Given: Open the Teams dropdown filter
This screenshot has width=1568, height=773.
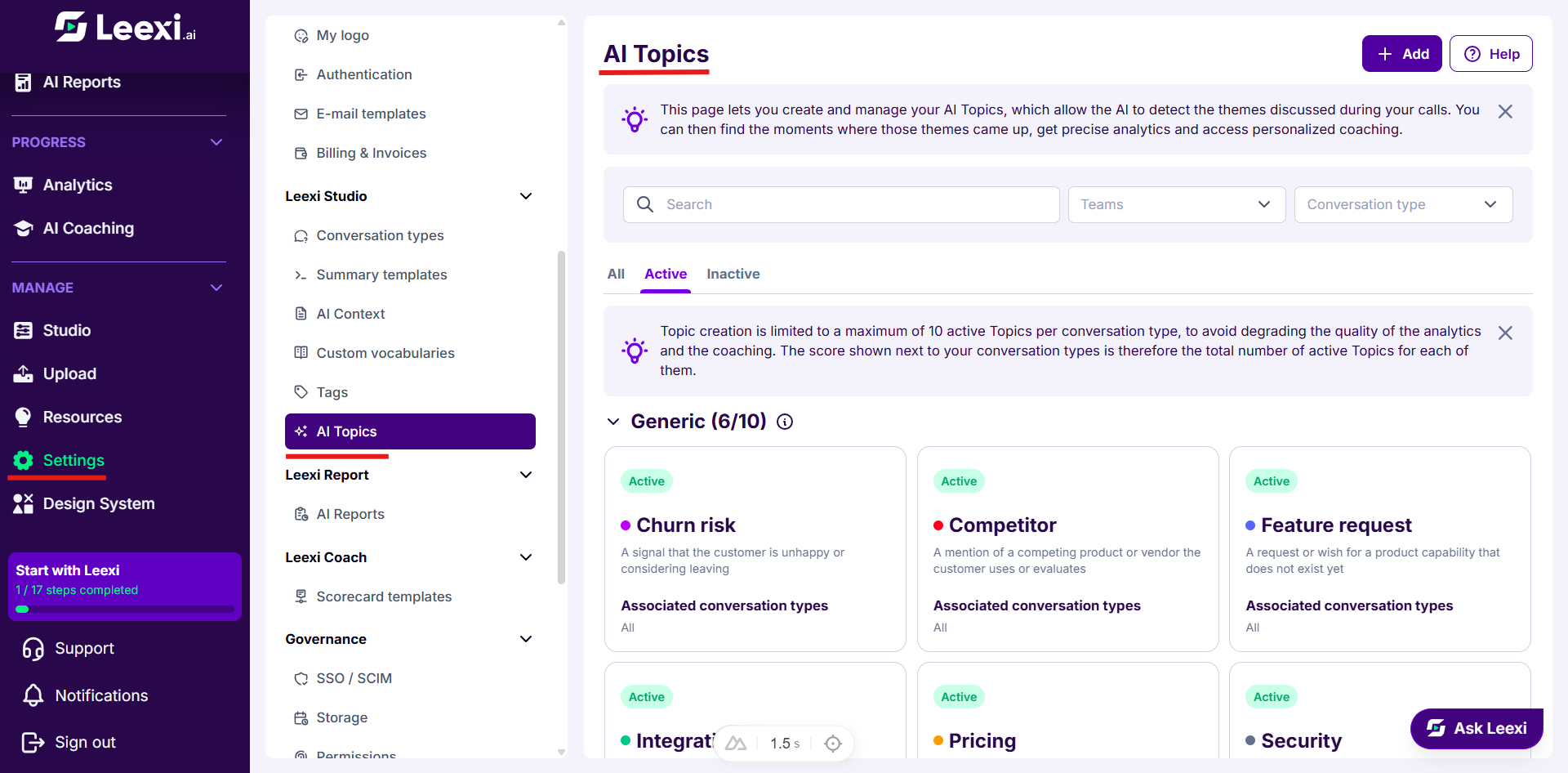Looking at the screenshot, I should [x=1177, y=204].
